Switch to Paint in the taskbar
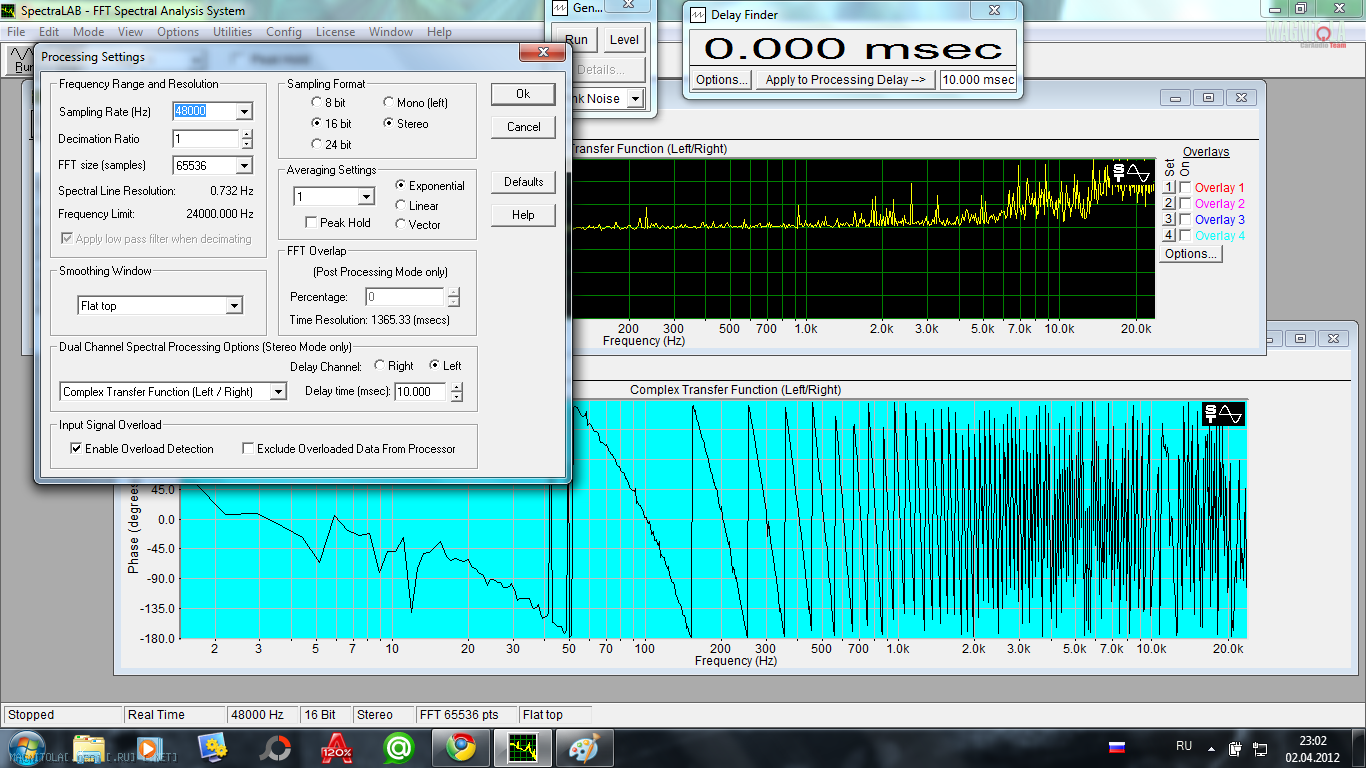Viewport: 1366px width, 768px height. (x=585, y=748)
